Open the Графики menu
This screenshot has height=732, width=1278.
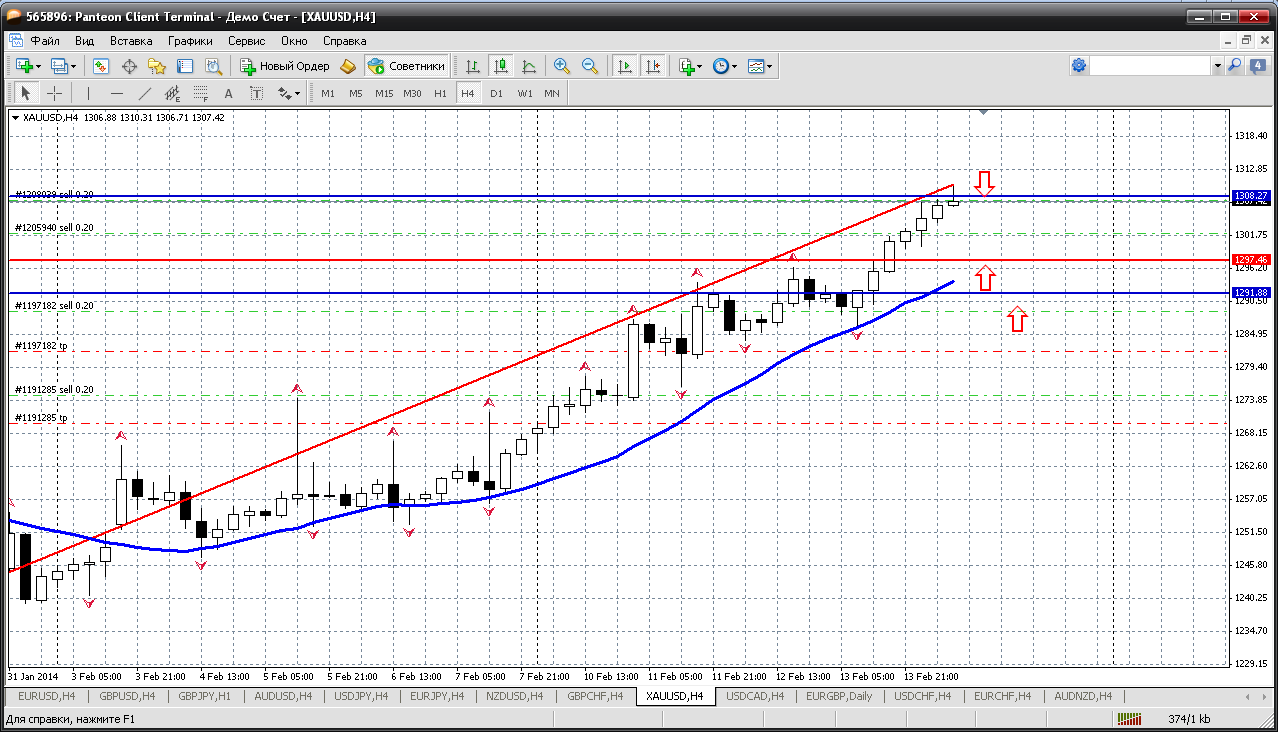pyautogui.click(x=190, y=41)
